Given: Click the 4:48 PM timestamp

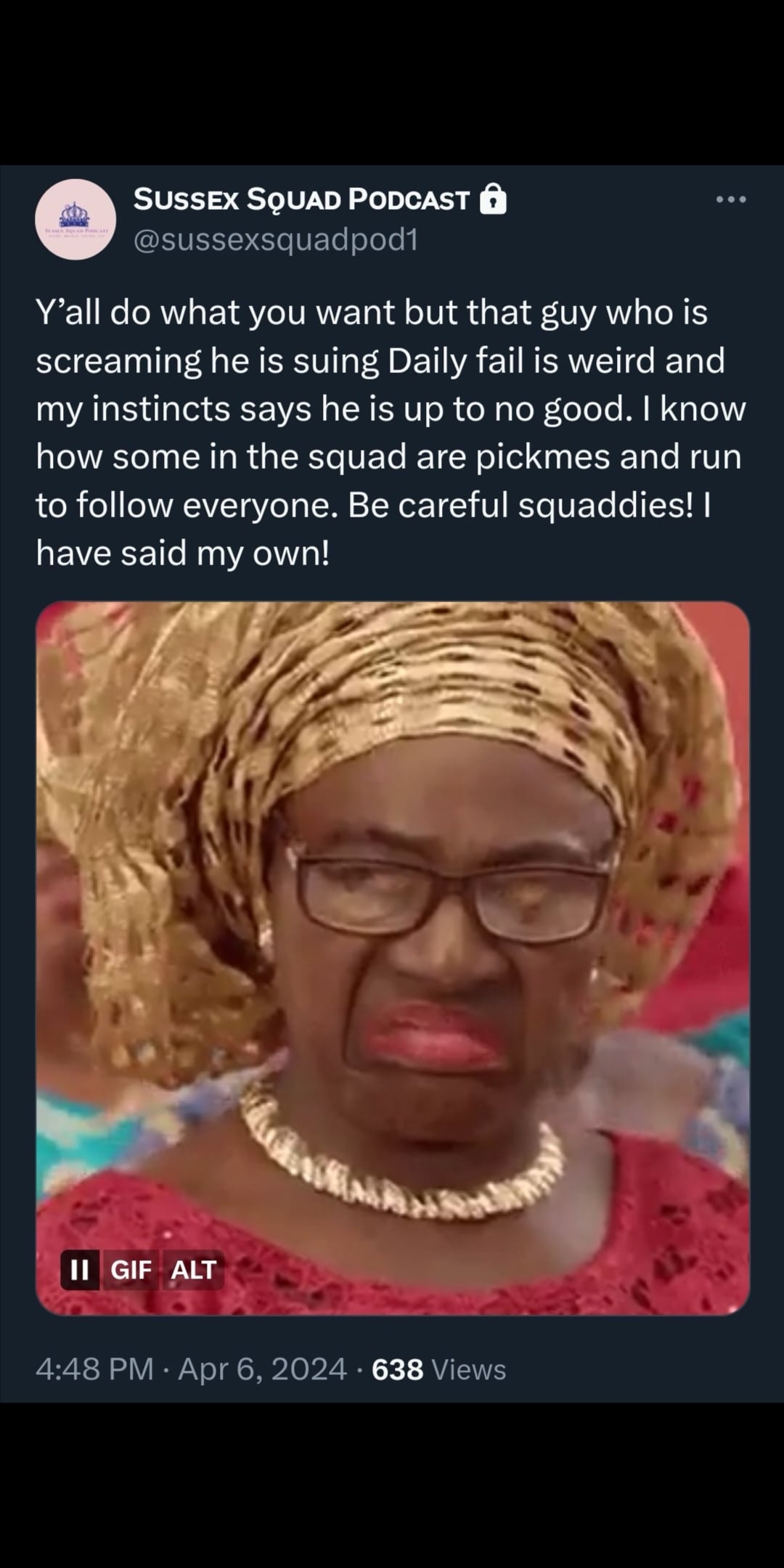Looking at the screenshot, I should pos(94,1370).
